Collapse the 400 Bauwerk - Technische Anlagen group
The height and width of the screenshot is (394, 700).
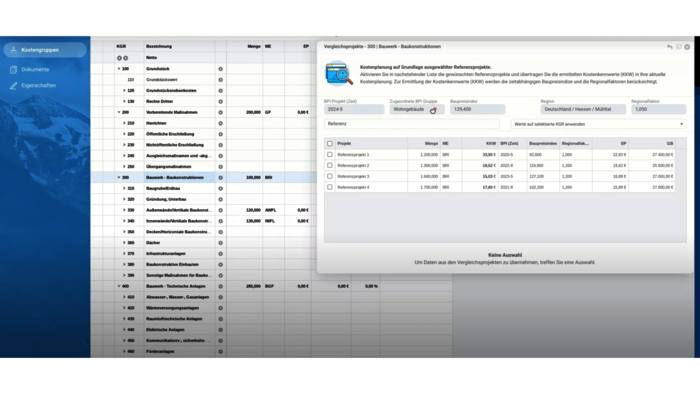[119, 286]
